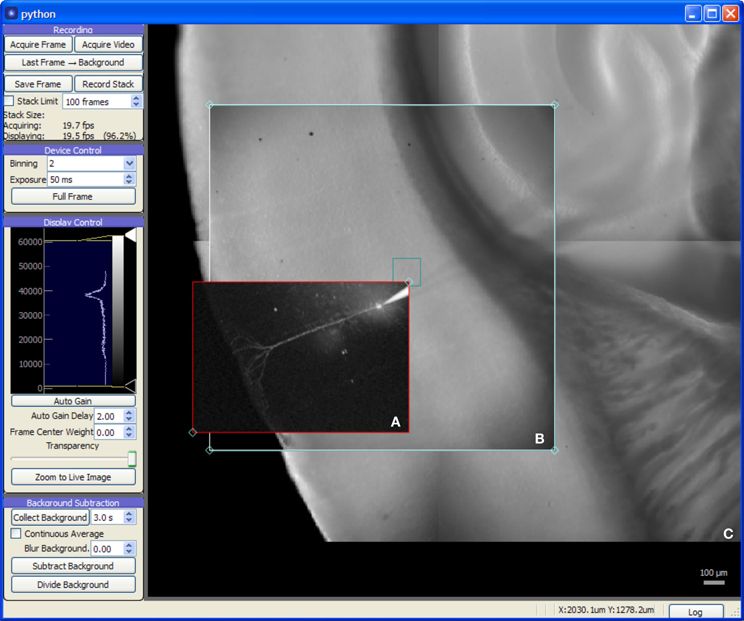The image size is (744, 621).
Task: Click Zoom to Live Image button
Action: coord(73,477)
